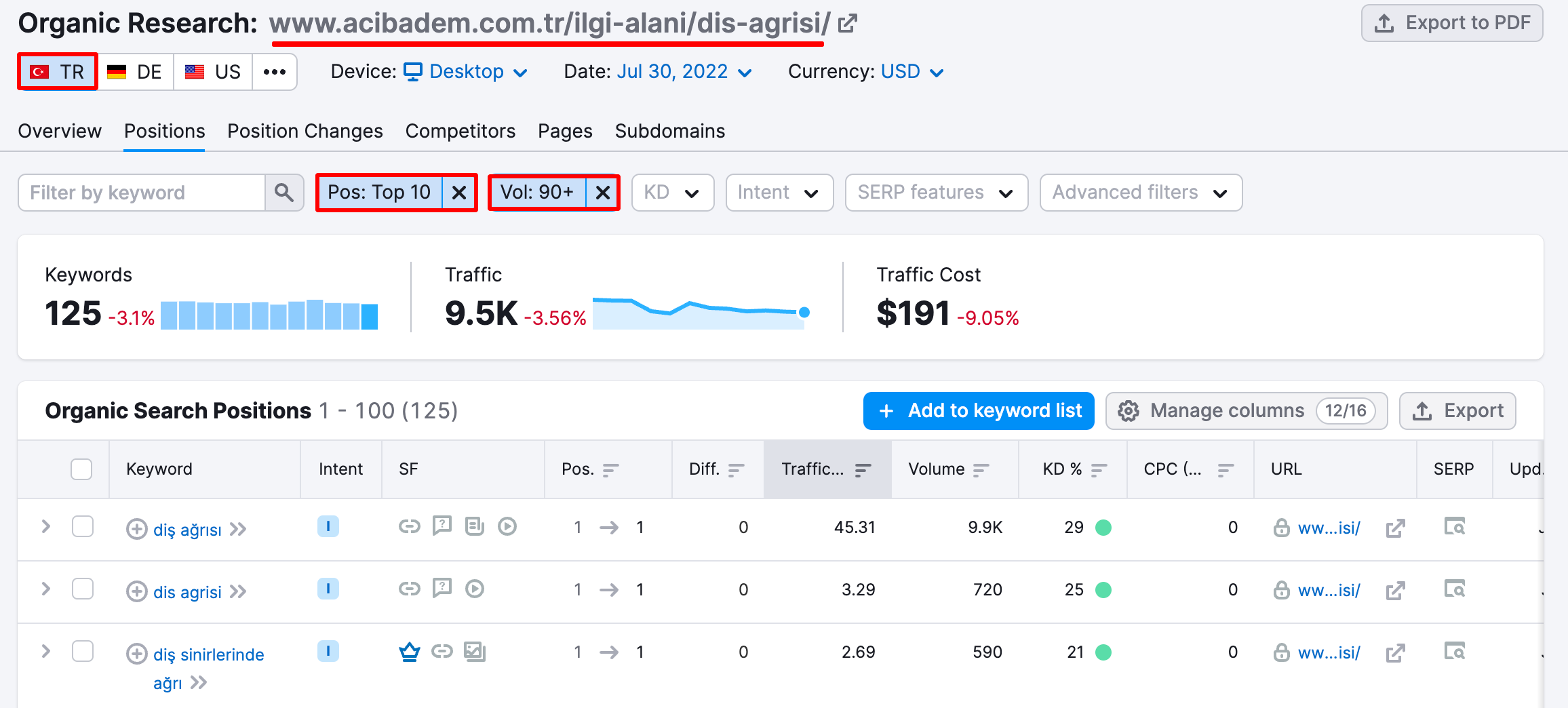Click featured question icon in diş ağrısı row

click(442, 526)
